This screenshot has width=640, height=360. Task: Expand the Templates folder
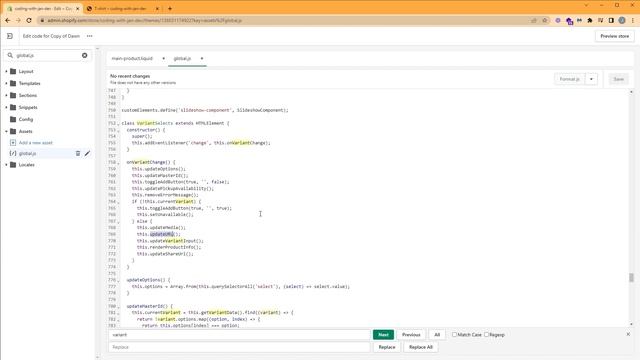pos(6,83)
